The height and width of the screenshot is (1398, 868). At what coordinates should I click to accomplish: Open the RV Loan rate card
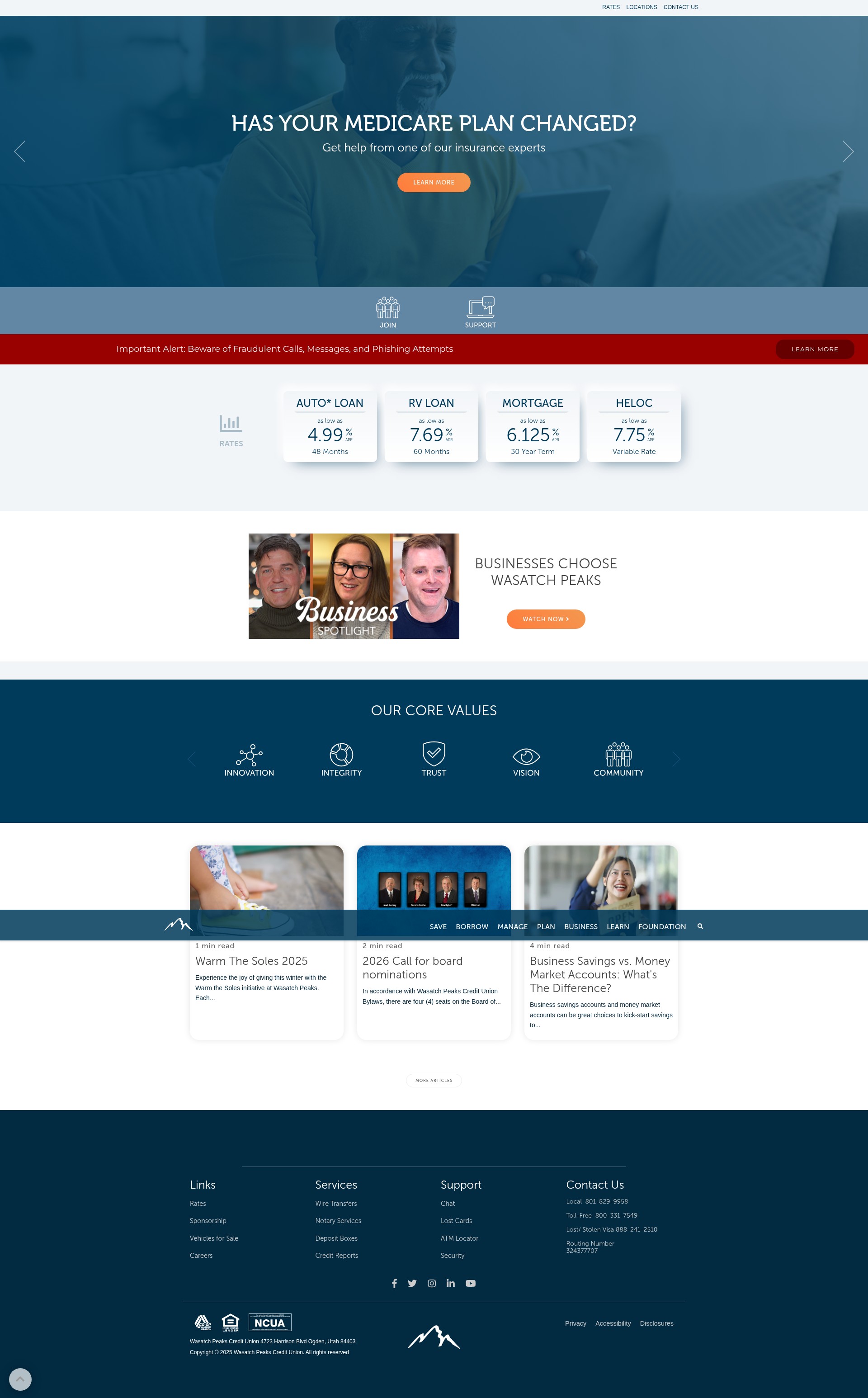(431, 426)
